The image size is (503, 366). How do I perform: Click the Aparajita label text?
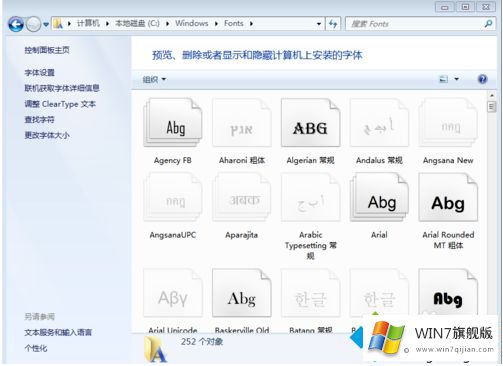[x=242, y=235]
